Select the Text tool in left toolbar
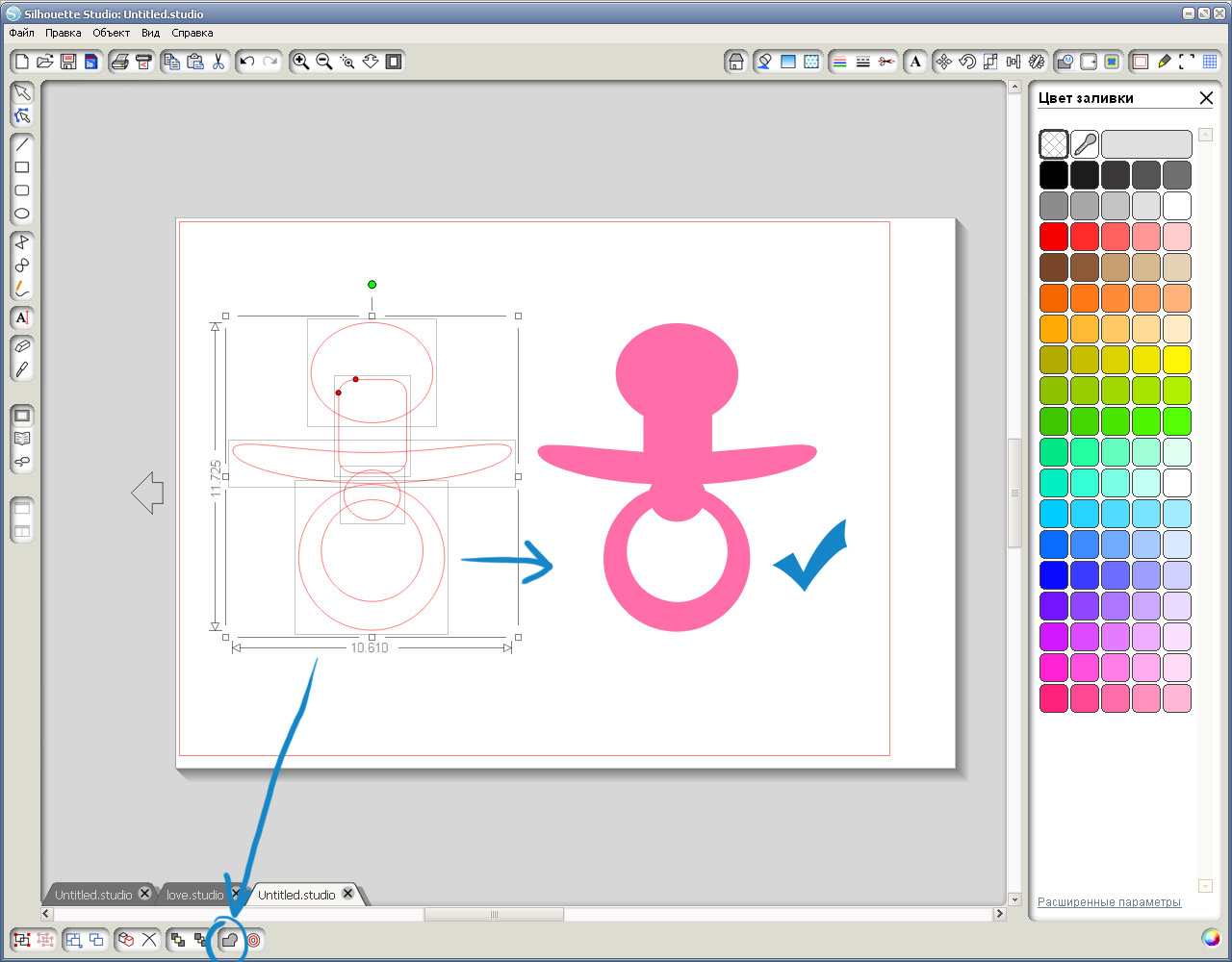Image resolution: width=1232 pixels, height=962 pixels. [x=22, y=318]
